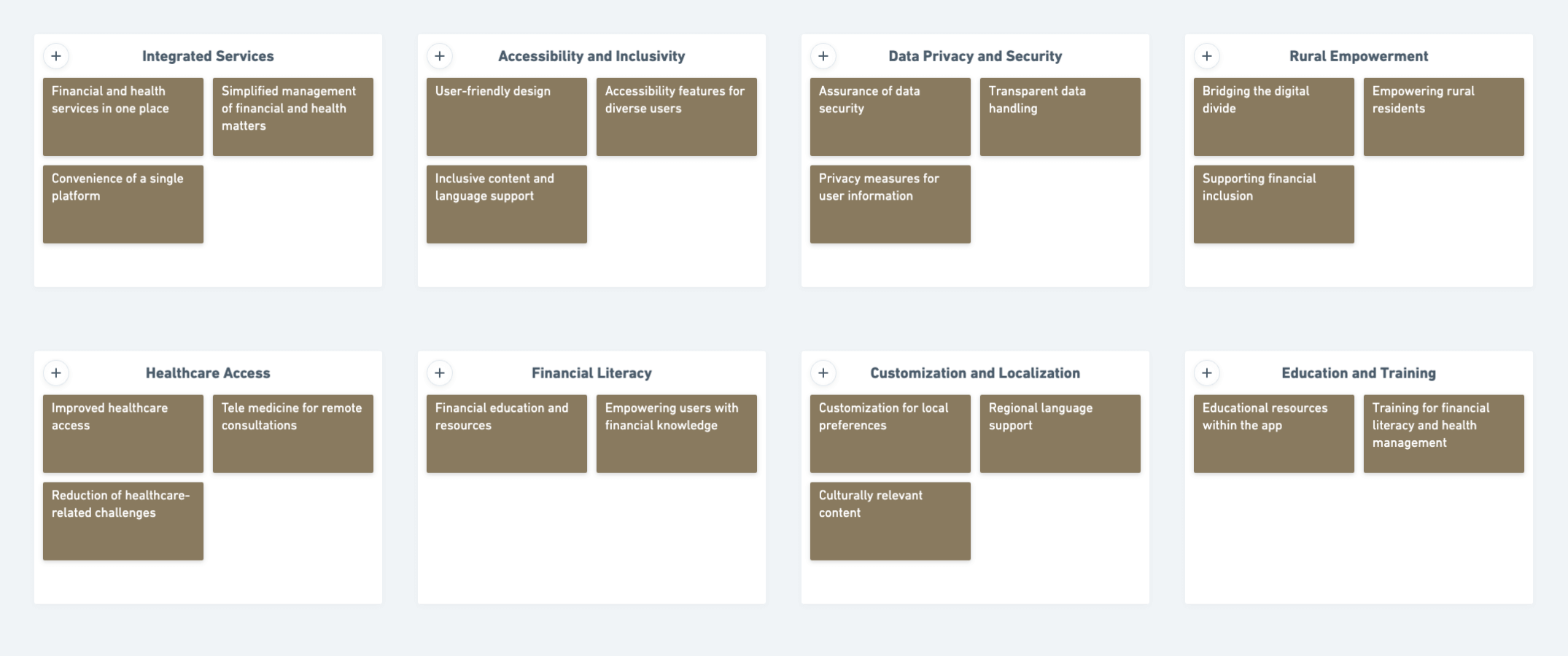Click the 'Culturally relevant content' card

coord(890,521)
